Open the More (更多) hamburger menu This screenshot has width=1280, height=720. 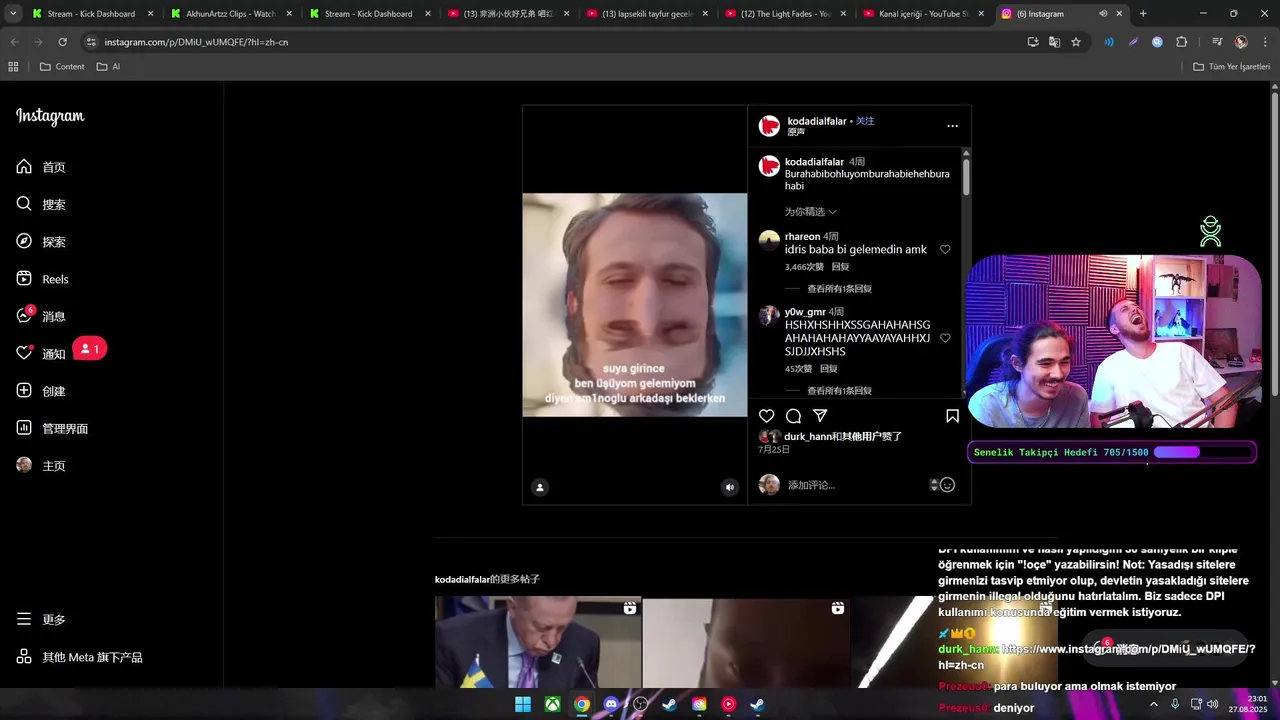pyautogui.click(x=41, y=620)
